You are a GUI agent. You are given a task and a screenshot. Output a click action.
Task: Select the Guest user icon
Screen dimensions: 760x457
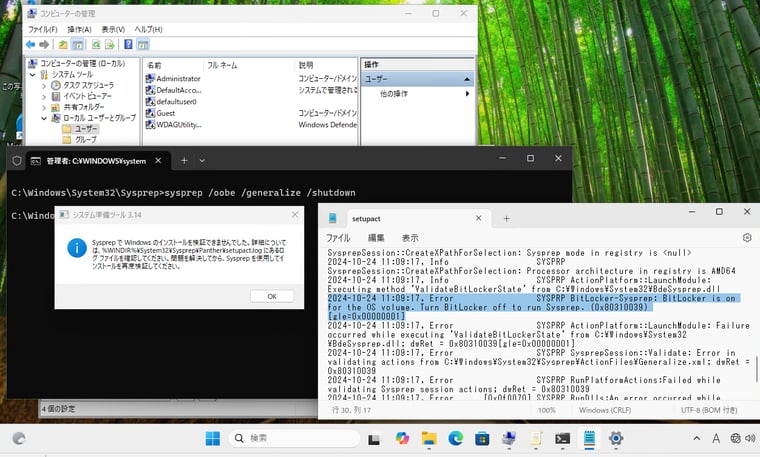[150, 113]
